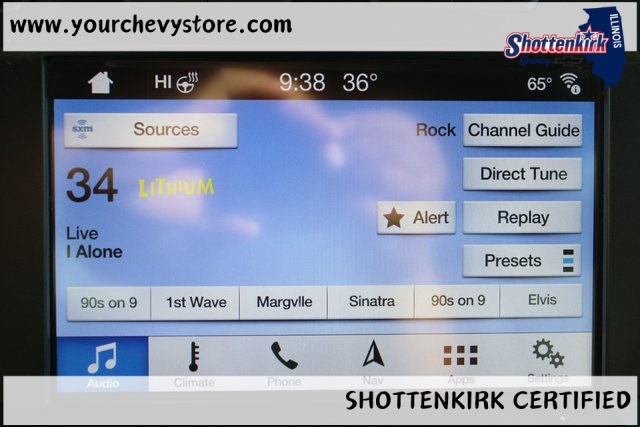This screenshot has height=427, width=640.
Task: Select the 1st Wave preset
Action: point(195,302)
